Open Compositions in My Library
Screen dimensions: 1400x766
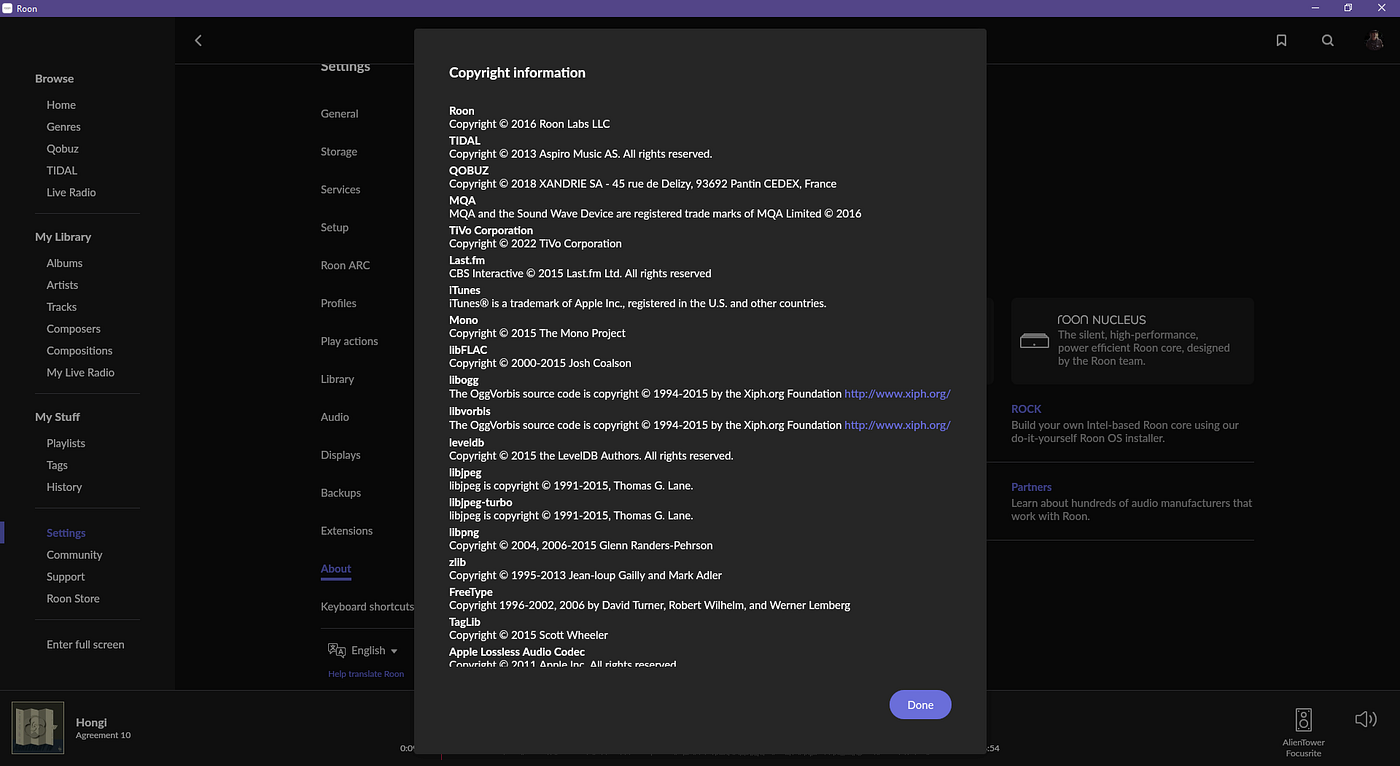pyautogui.click(x=79, y=351)
